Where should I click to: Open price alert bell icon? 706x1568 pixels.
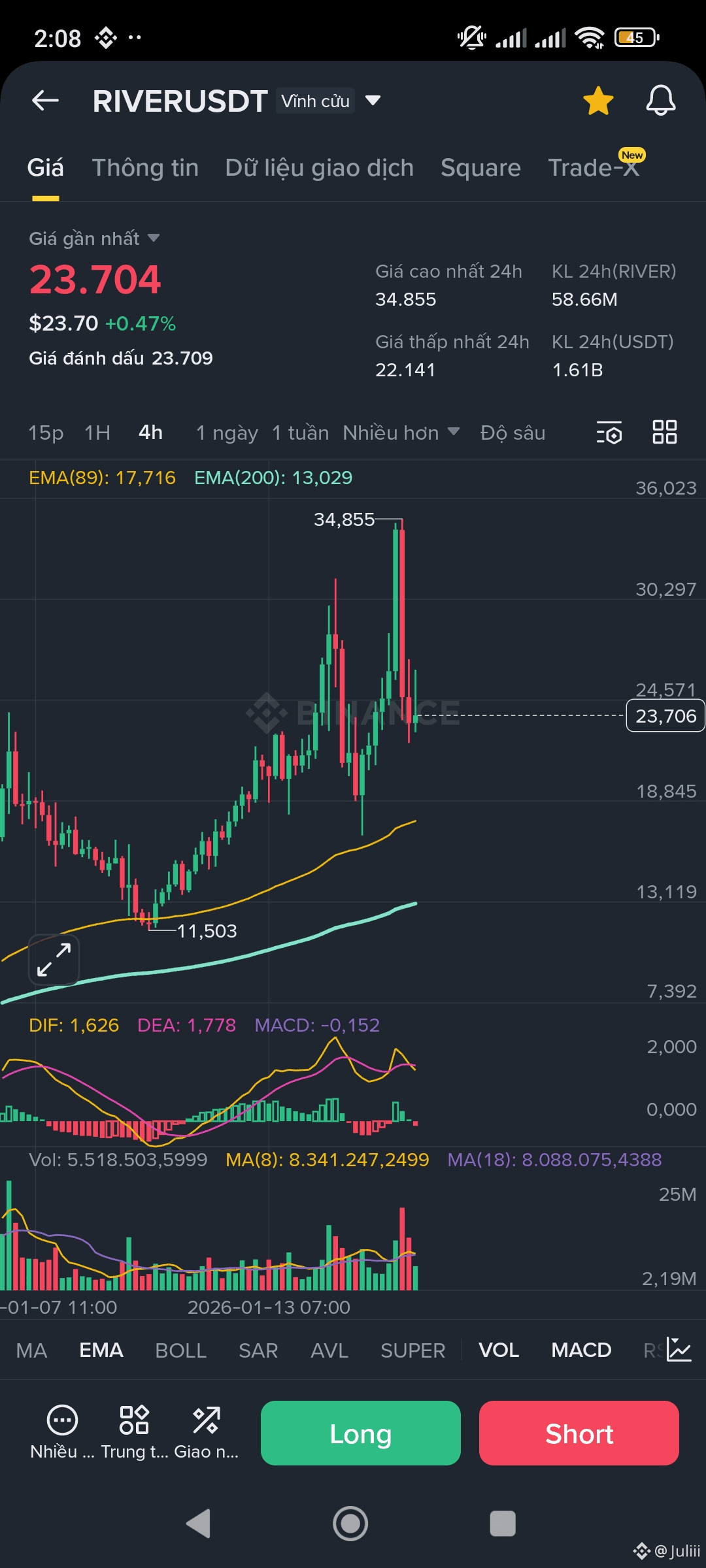(661, 101)
